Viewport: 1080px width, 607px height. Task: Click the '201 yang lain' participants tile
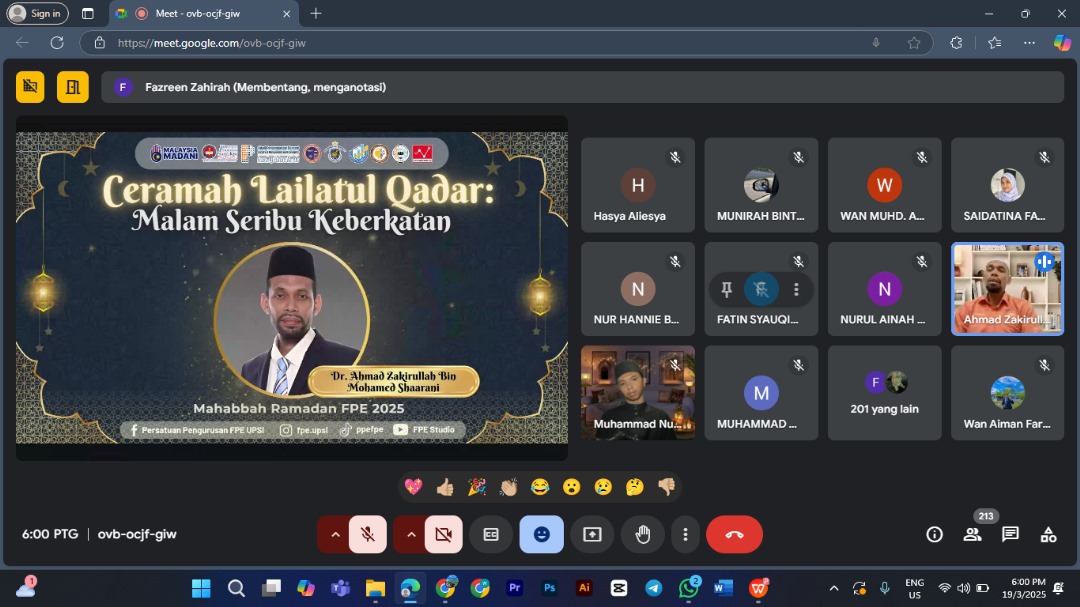[884, 393]
